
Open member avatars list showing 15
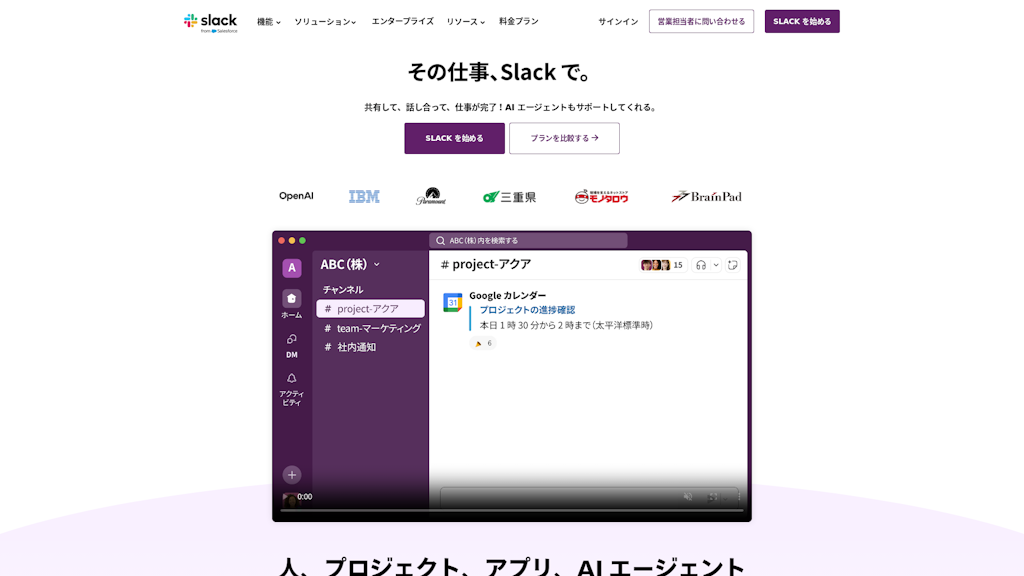coord(662,265)
